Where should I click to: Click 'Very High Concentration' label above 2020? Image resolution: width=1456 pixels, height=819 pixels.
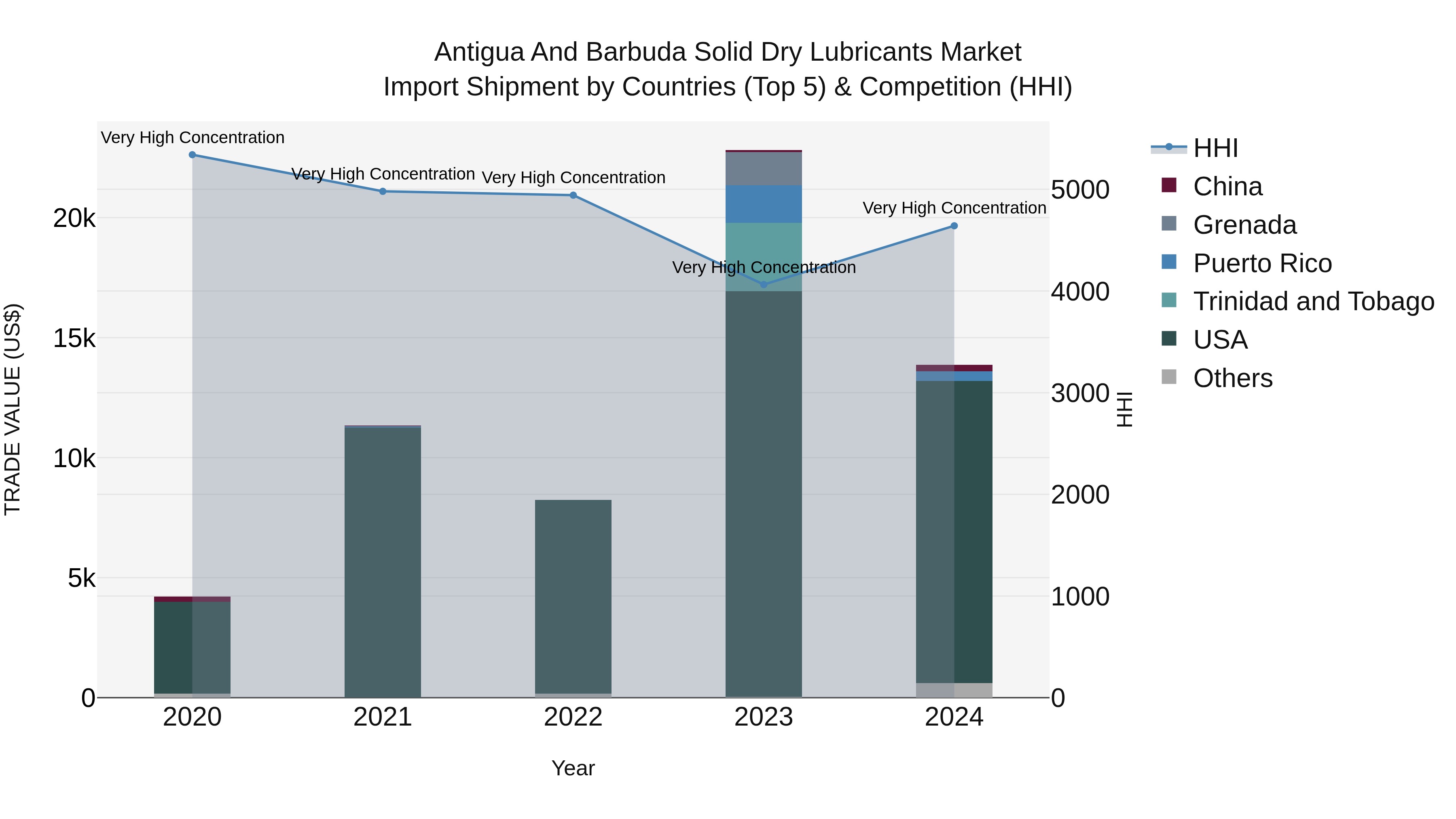[x=192, y=138]
